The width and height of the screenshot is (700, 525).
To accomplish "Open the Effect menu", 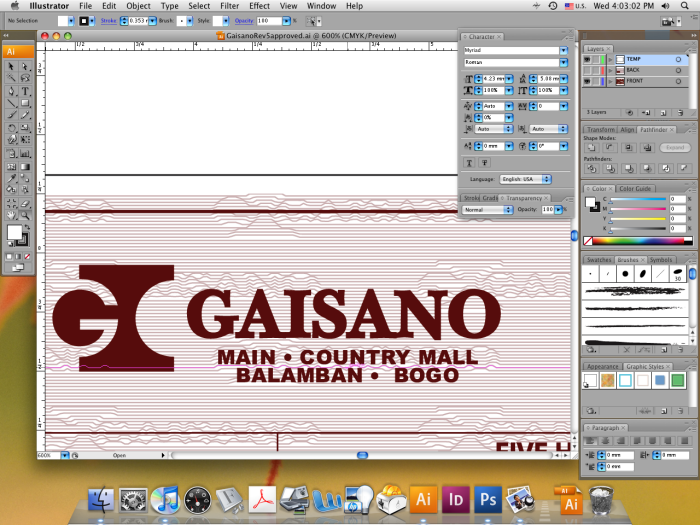I will point(260,6).
